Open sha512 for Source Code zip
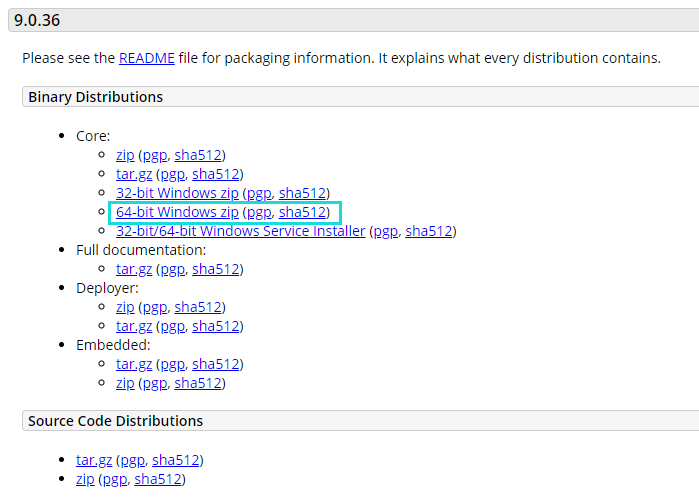 (158, 479)
